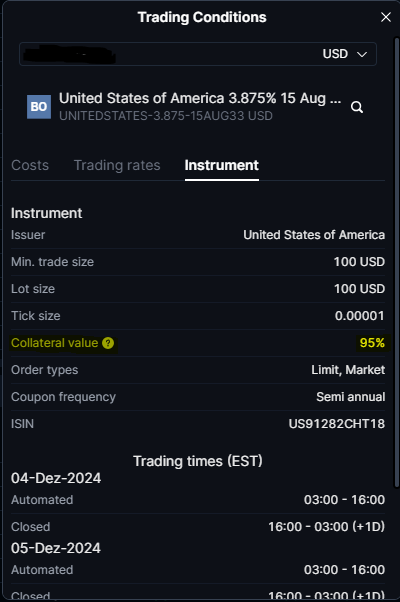The image size is (400, 602).
Task: Select the Instrument tab
Action: click(x=221, y=165)
